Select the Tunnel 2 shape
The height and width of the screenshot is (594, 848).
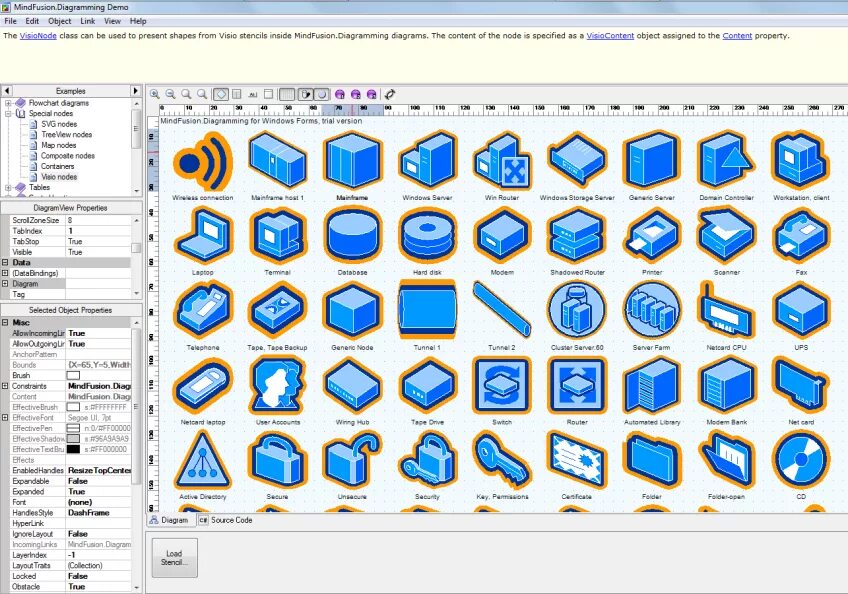(502, 311)
